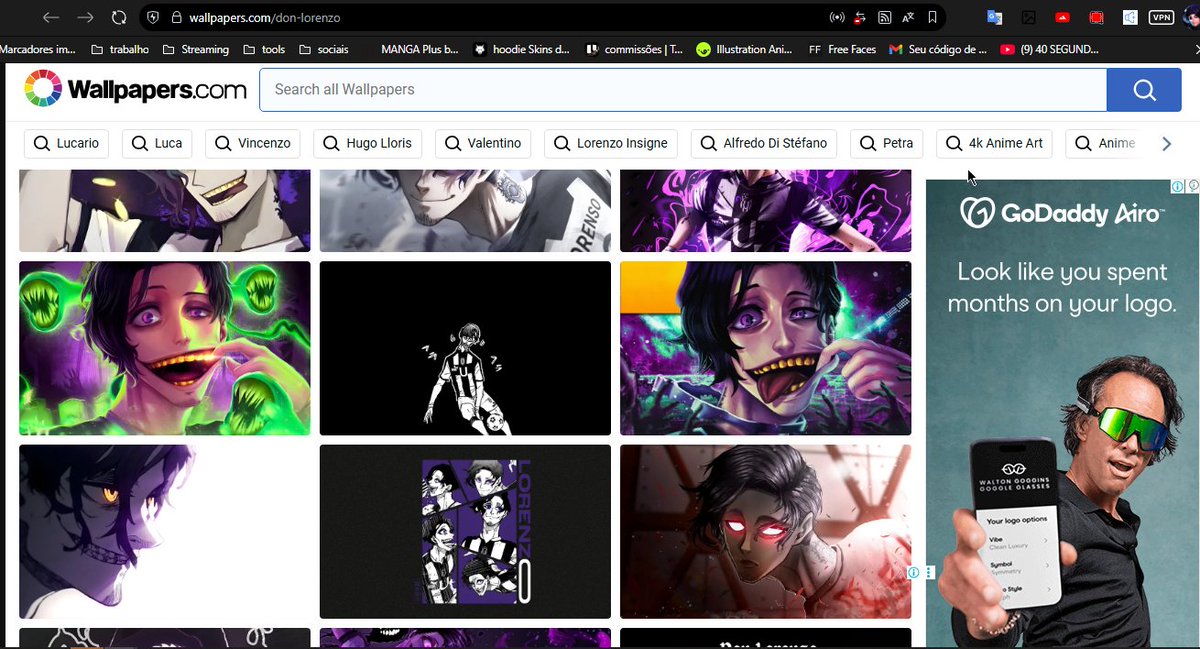The height and width of the screenshot is (649, 1200).
Task: Open the blue sidebar panel extension icon
Action: tap(1129, 17)
